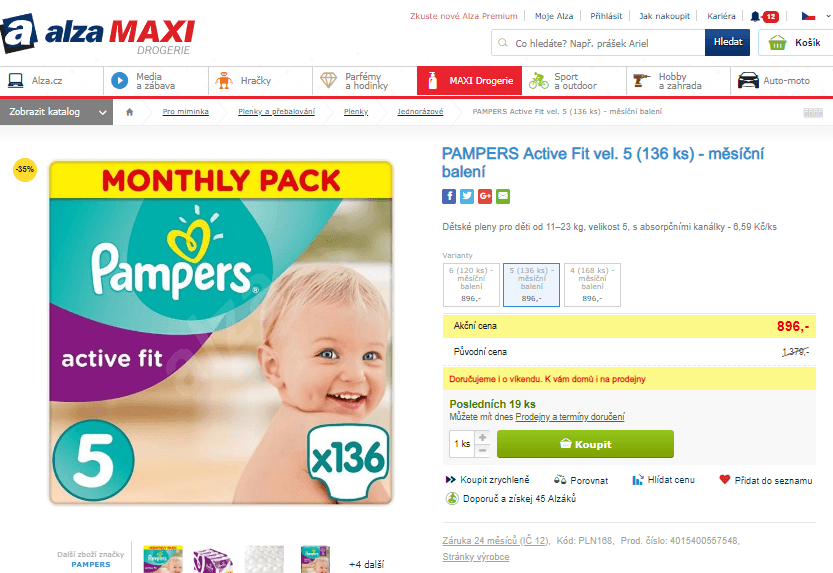Open the Košík shopping basket

coord(795,42)
